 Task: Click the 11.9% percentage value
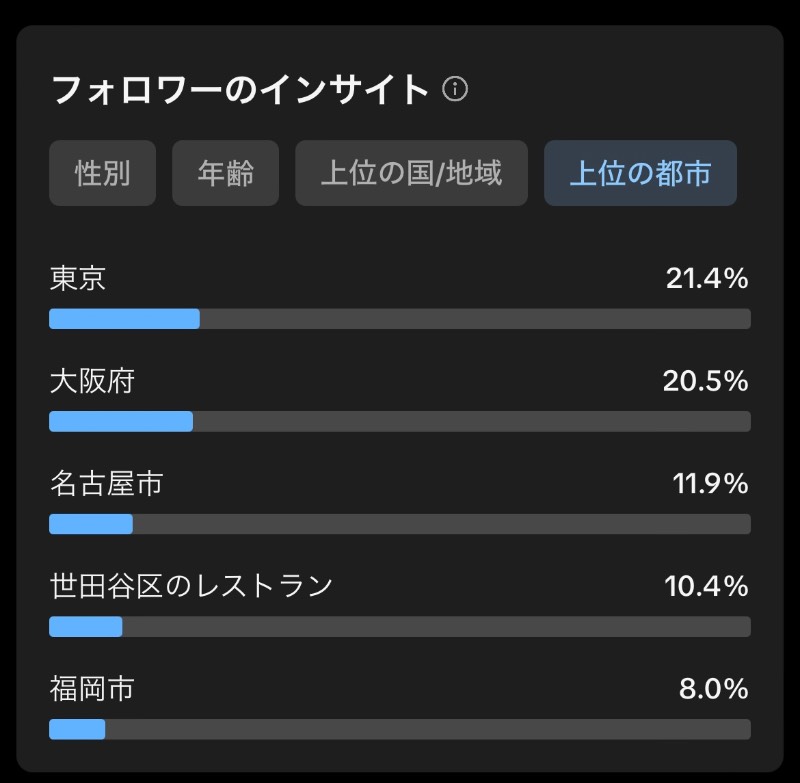click(x=710, y=484)
